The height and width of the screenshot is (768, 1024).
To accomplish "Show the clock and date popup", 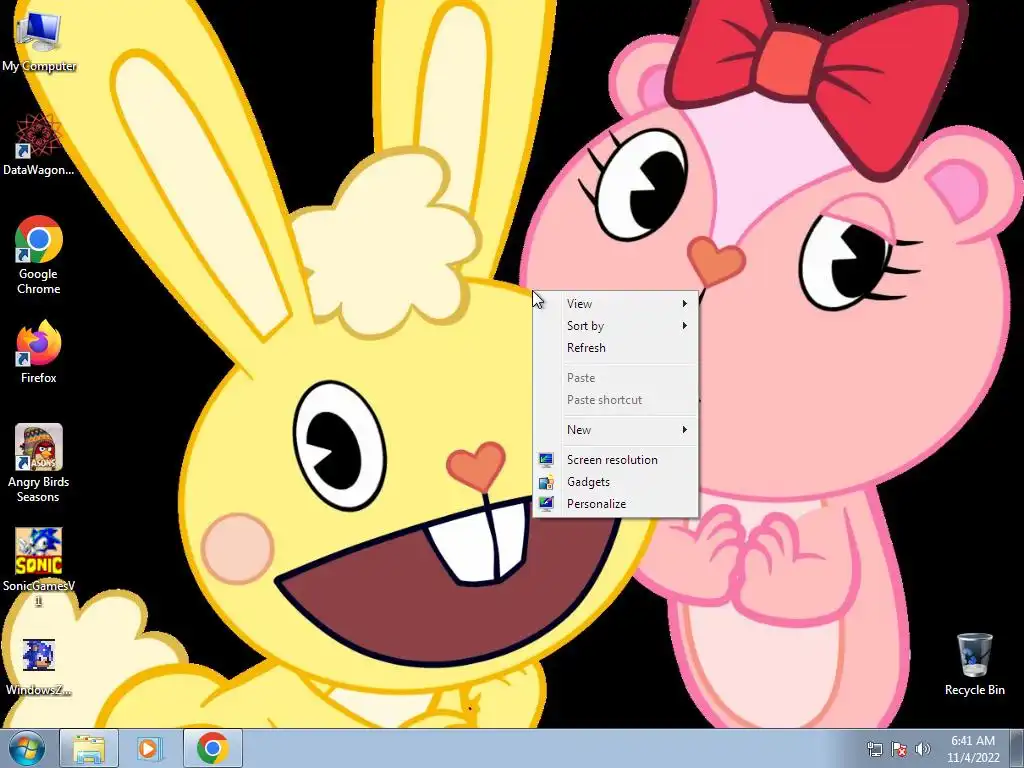I will coord(973,749).
